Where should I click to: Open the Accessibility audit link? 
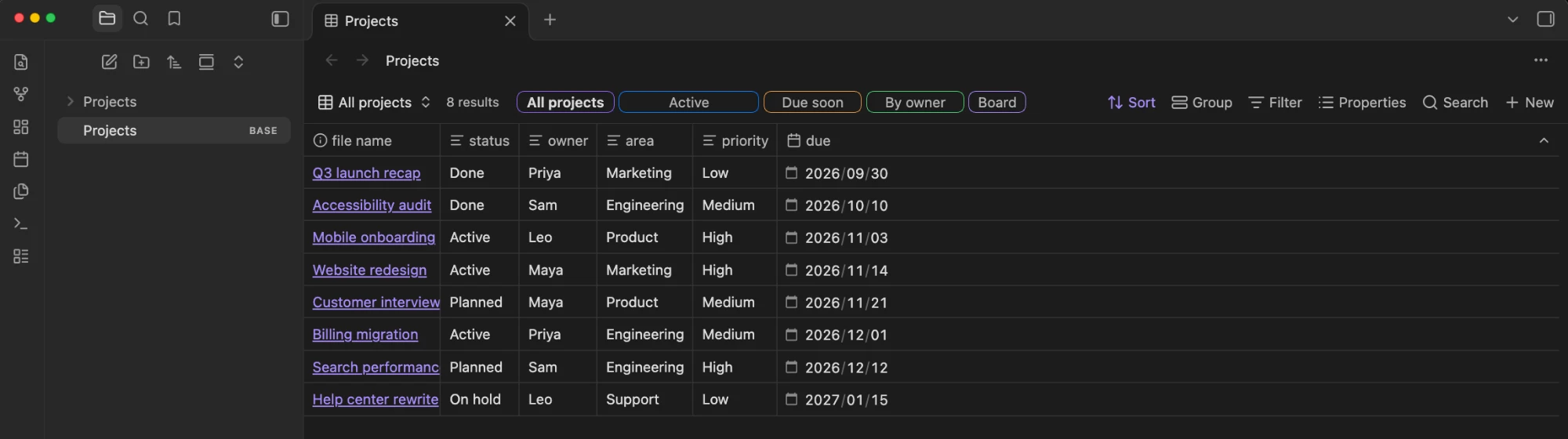coord(372,205)
